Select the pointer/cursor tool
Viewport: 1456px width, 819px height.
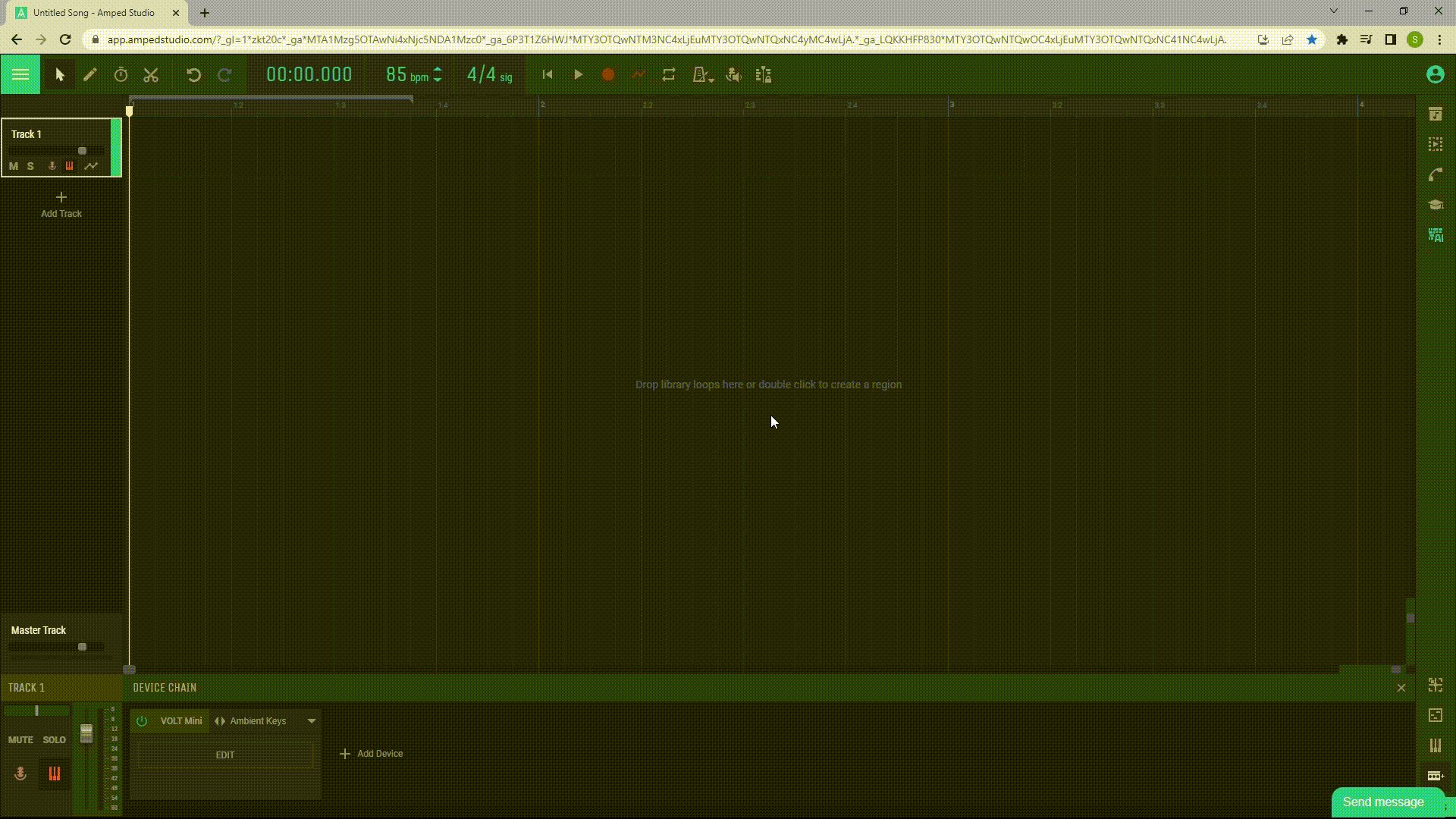click(x=58, y=74)
